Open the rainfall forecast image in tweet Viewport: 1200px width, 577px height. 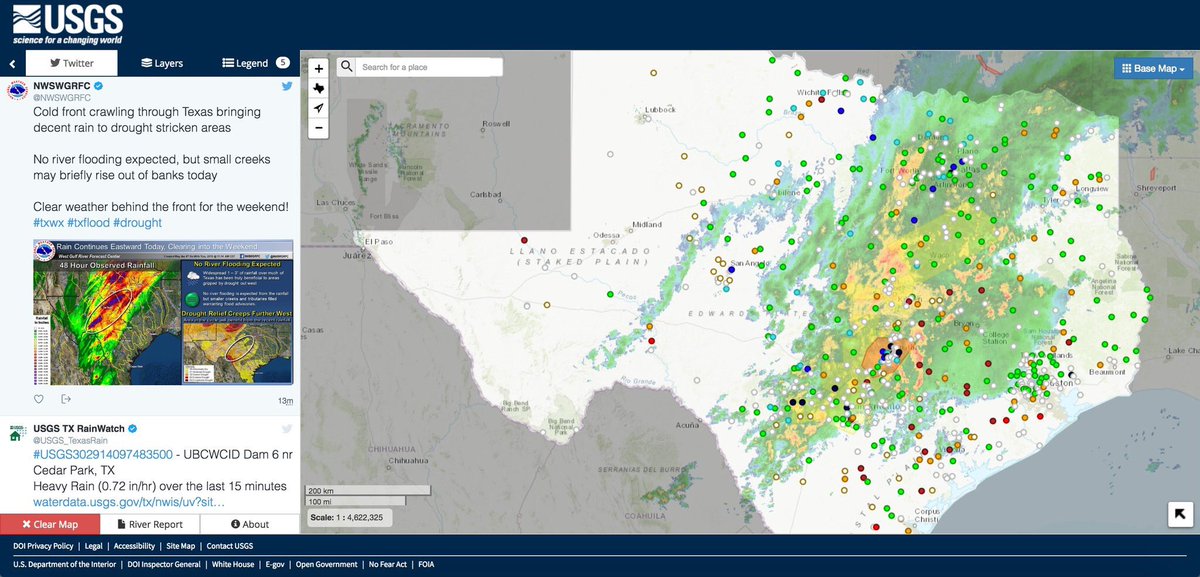pyautogui.click(x=163, y=312)
